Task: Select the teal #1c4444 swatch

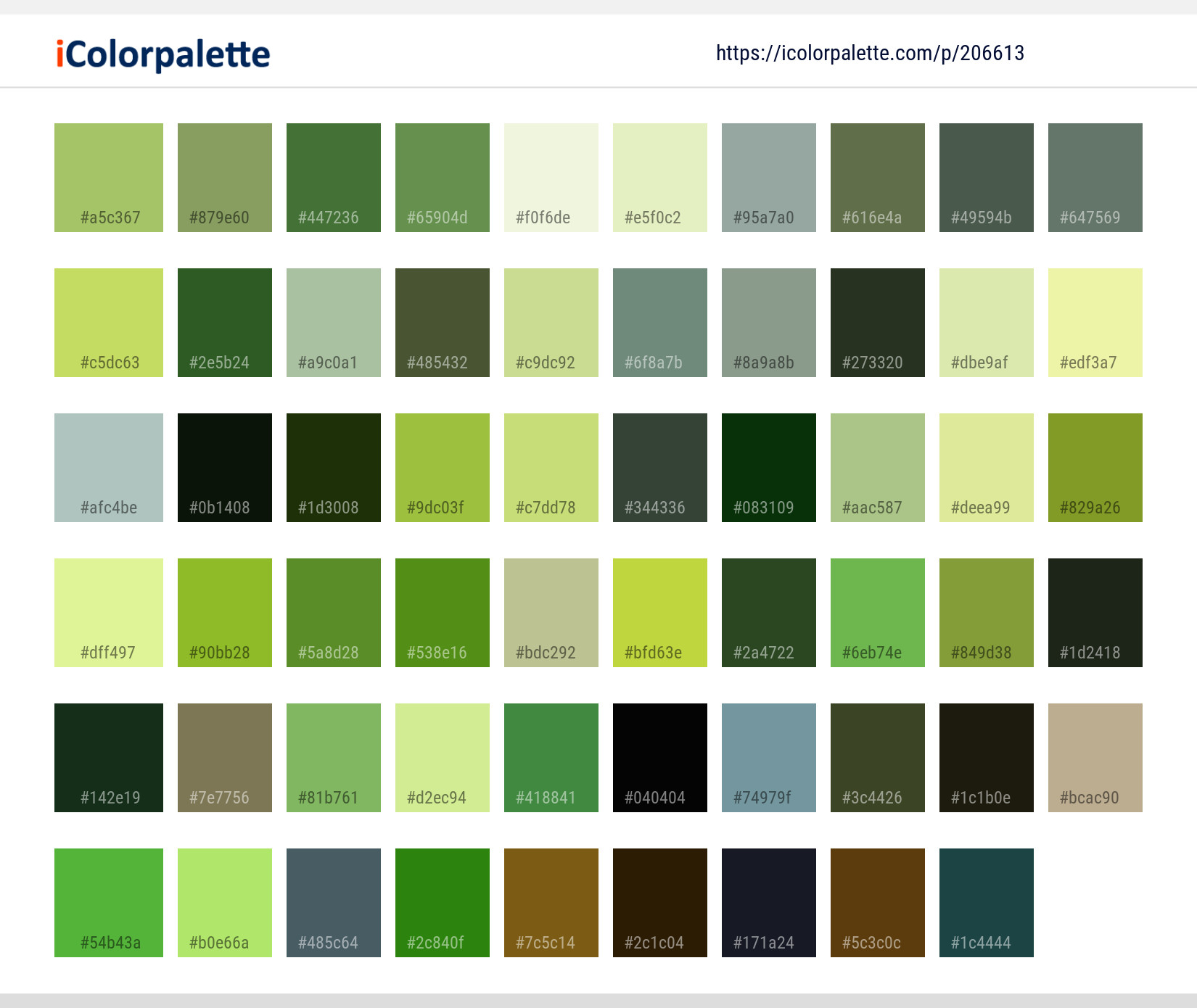Action: [x=987, y=903]
